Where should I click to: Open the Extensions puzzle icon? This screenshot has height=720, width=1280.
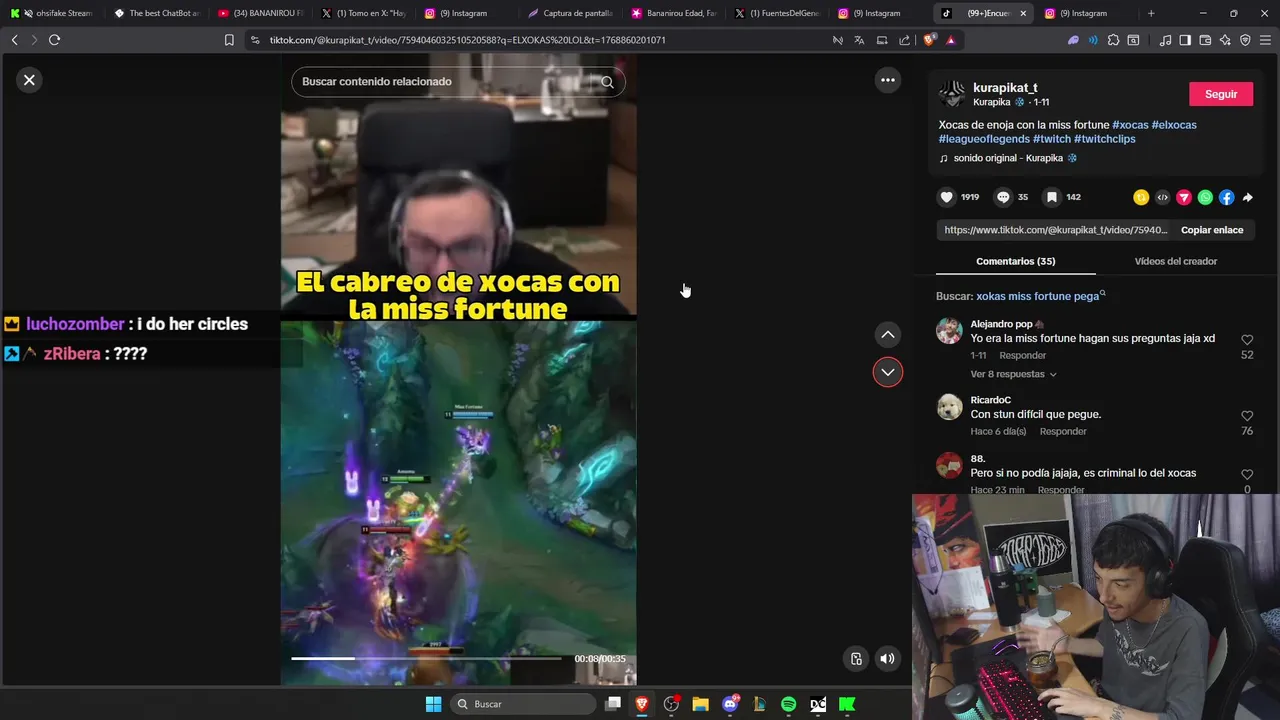click(x=1113, y=40)
